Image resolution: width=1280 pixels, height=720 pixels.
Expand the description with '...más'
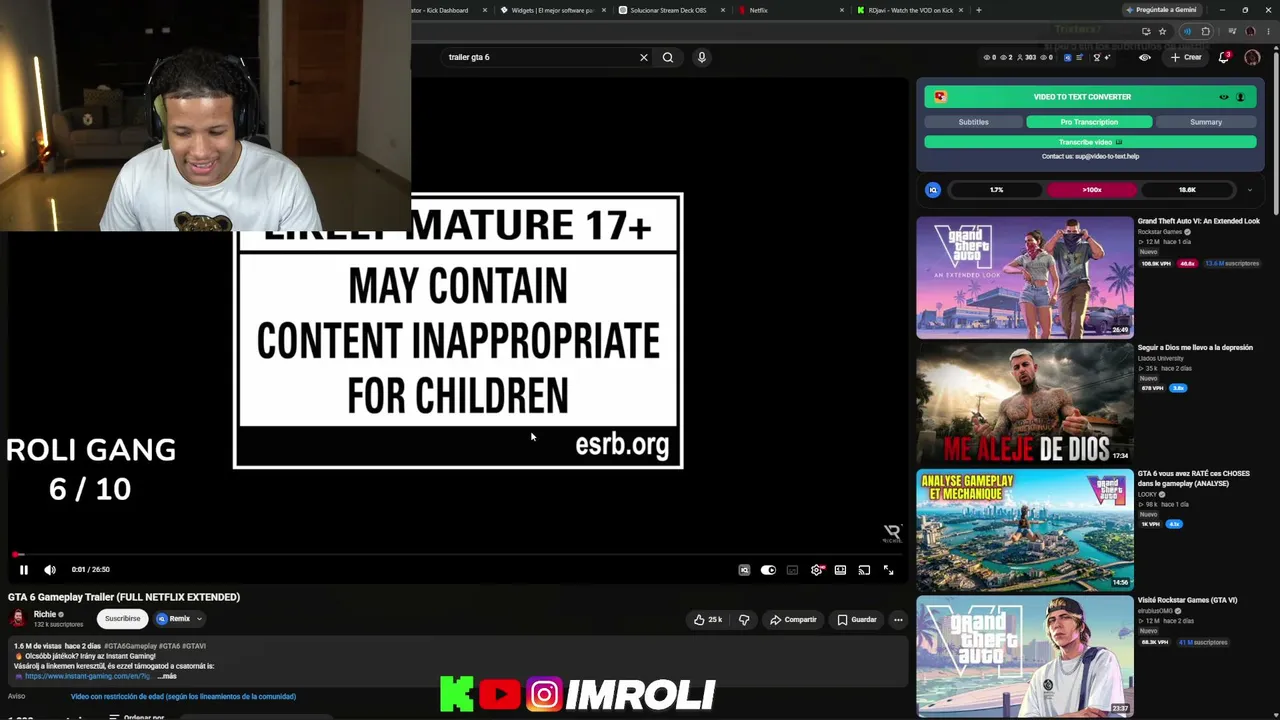(x=168, y=676)
